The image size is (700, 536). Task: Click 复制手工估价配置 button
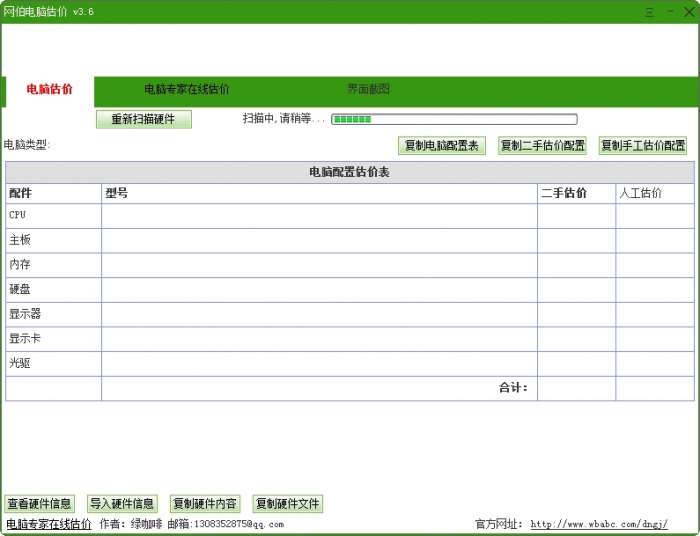point(642,145)
